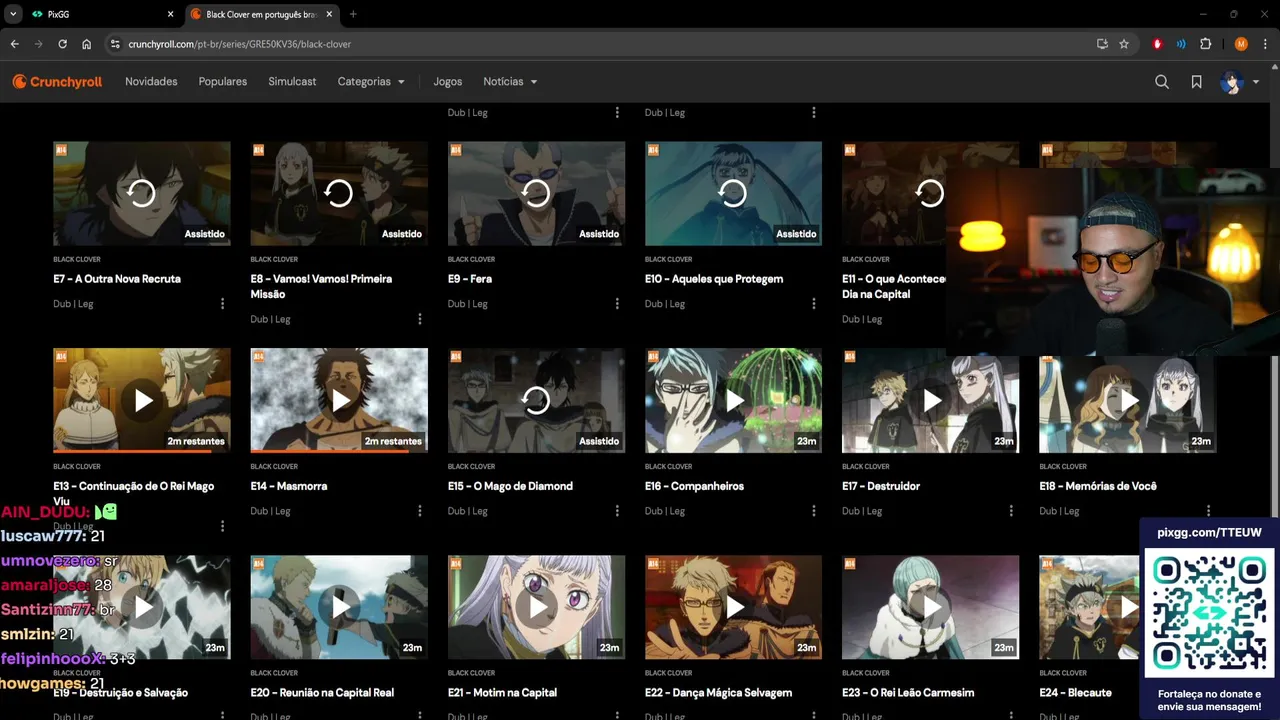Image resolution: width=1280 pixels, height=720 pixels.
Task: Open E20 - Reunião na Capital Real title
Action: click(x=322, y=692)
